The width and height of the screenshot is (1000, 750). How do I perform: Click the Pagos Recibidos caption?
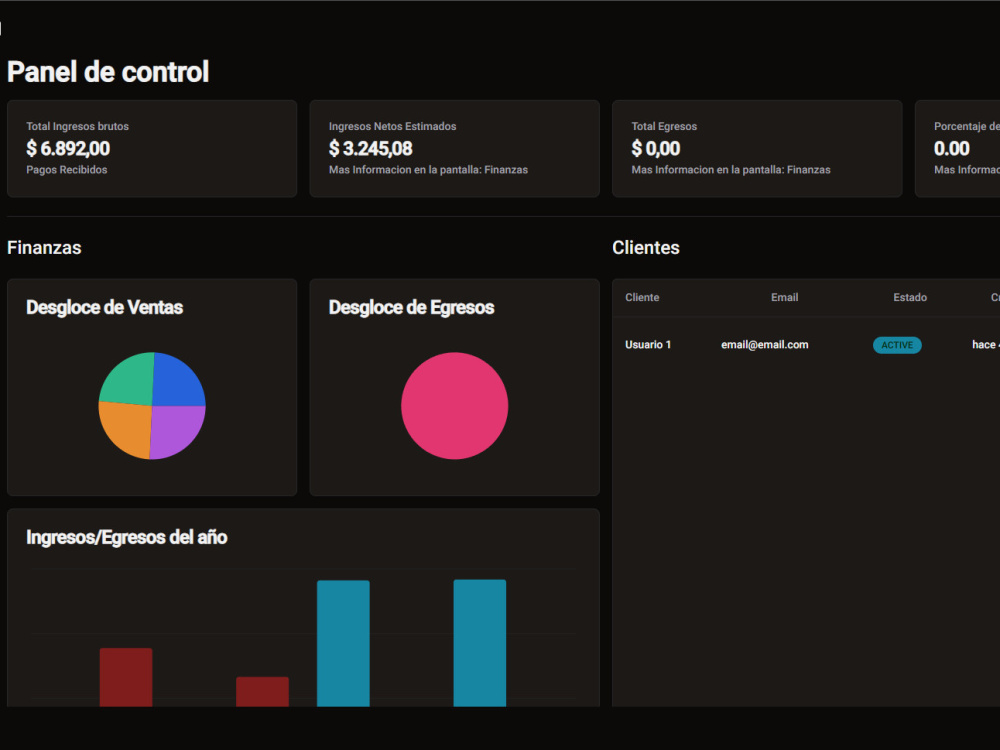click(x=67, y=170)
